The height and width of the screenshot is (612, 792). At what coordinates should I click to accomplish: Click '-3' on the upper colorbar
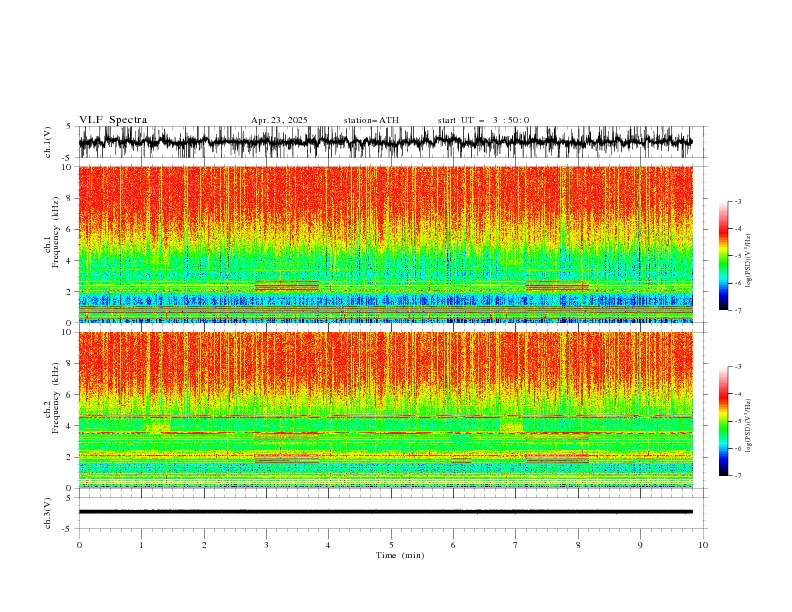[x=737, y=201]
